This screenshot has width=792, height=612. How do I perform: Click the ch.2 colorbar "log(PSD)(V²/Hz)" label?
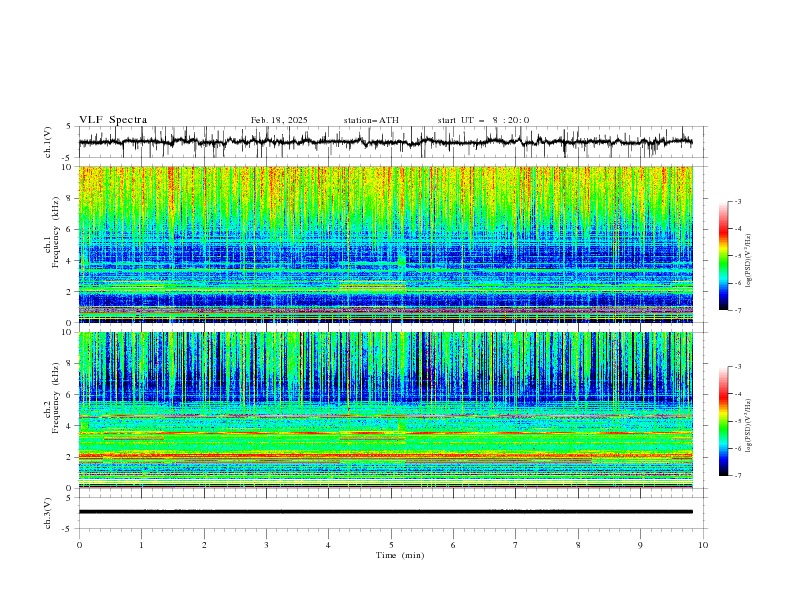tap(749, 425)
